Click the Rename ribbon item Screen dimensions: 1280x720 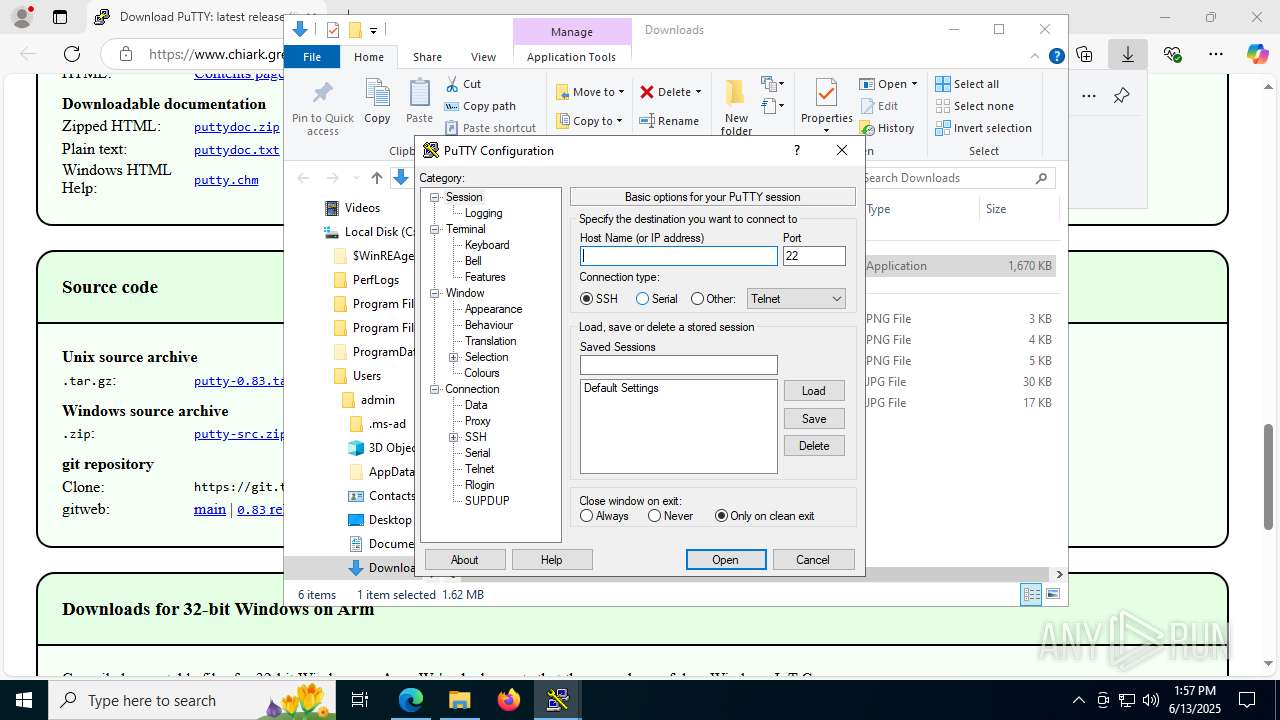coord(668,121)
